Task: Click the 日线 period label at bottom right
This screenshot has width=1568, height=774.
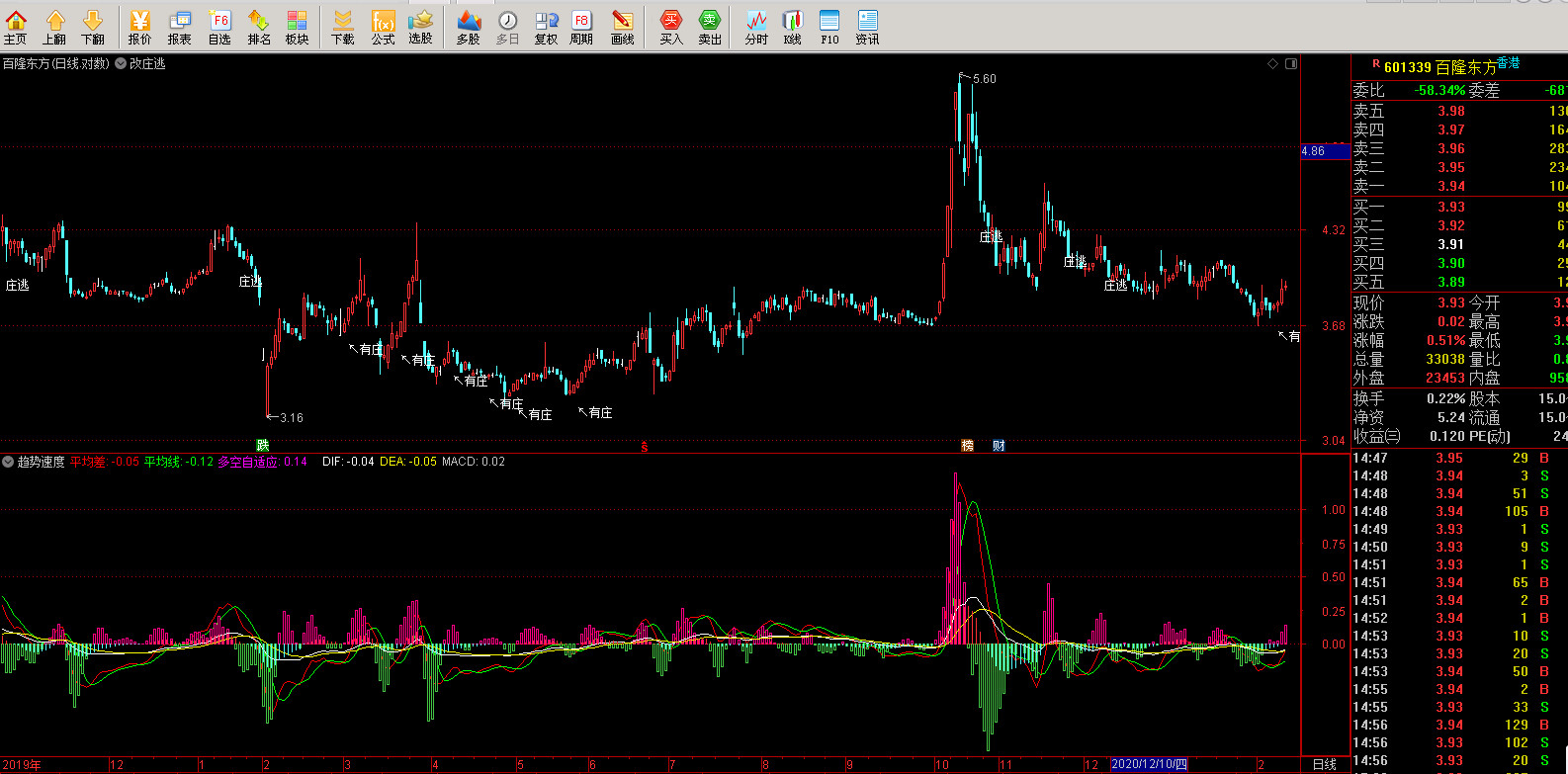Action: [x=1324, y=764]
